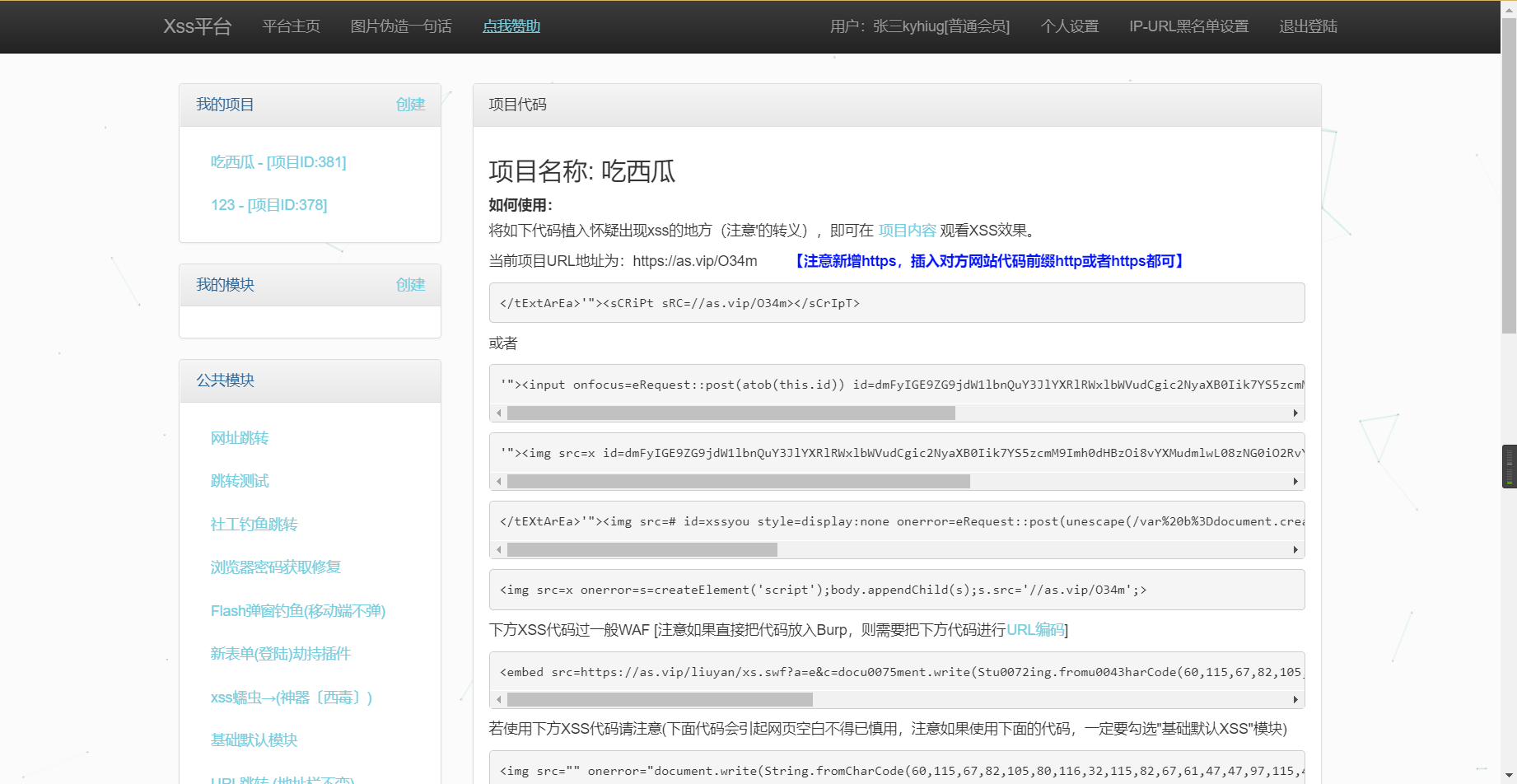
Task: Open the 浏览器密码获取修复 module
Action: pos(275,567)
